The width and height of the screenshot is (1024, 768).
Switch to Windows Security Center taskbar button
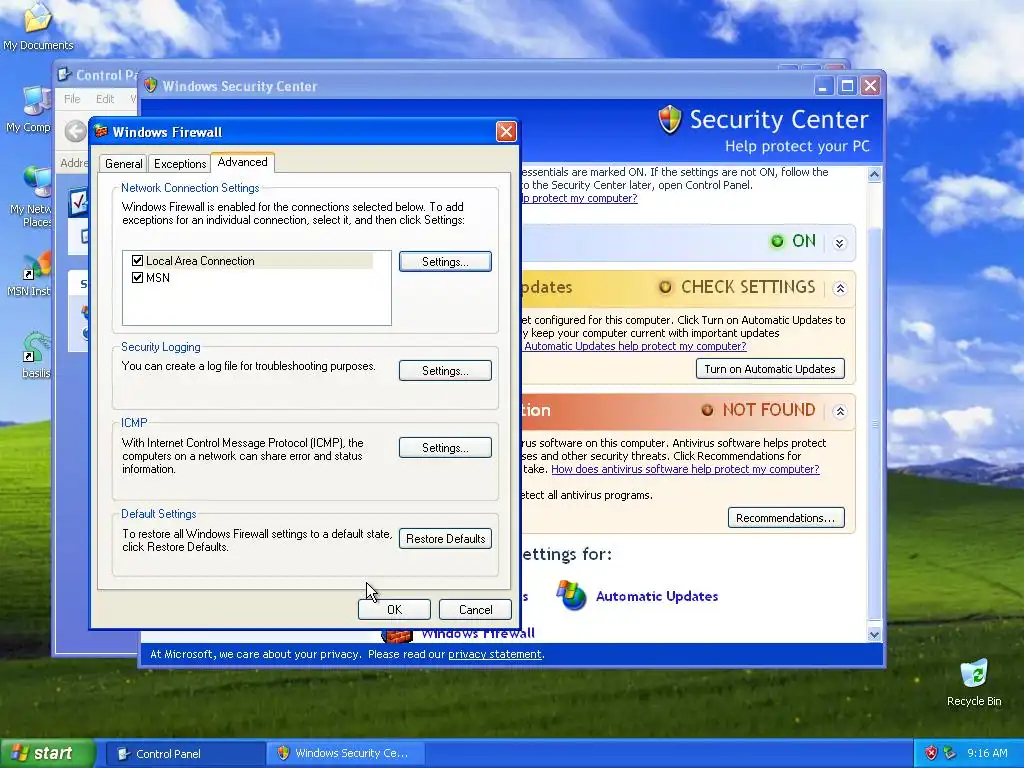tap(346, 754)
